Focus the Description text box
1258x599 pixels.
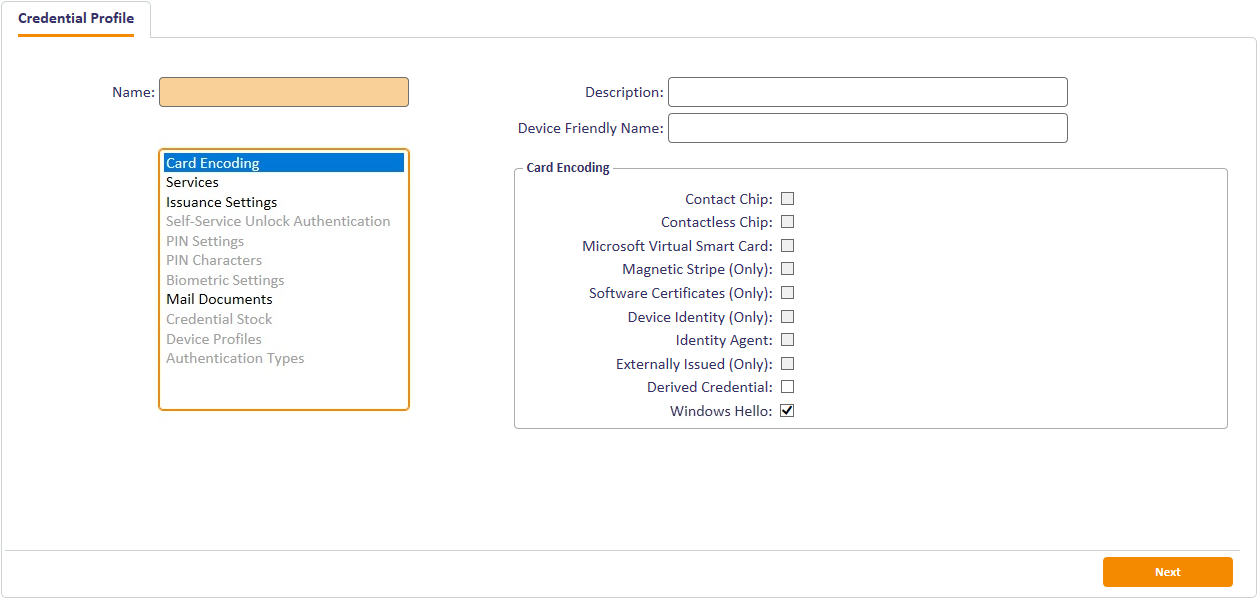[867, 92]
